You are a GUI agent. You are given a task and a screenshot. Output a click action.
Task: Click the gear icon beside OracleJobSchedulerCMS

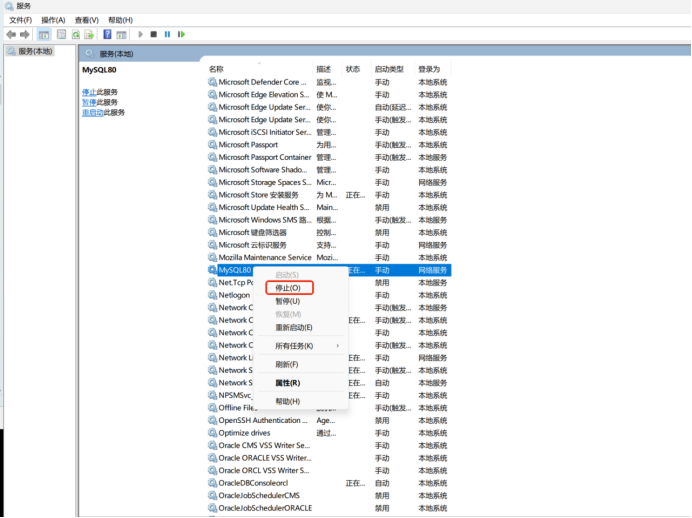[x=212, y=495]
